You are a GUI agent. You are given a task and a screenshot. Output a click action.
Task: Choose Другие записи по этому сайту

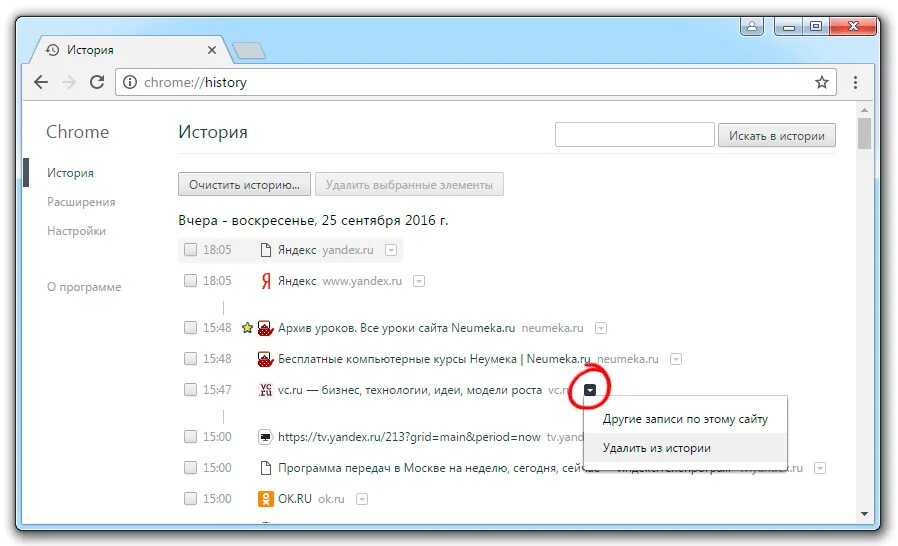click(x=685, y=419)
